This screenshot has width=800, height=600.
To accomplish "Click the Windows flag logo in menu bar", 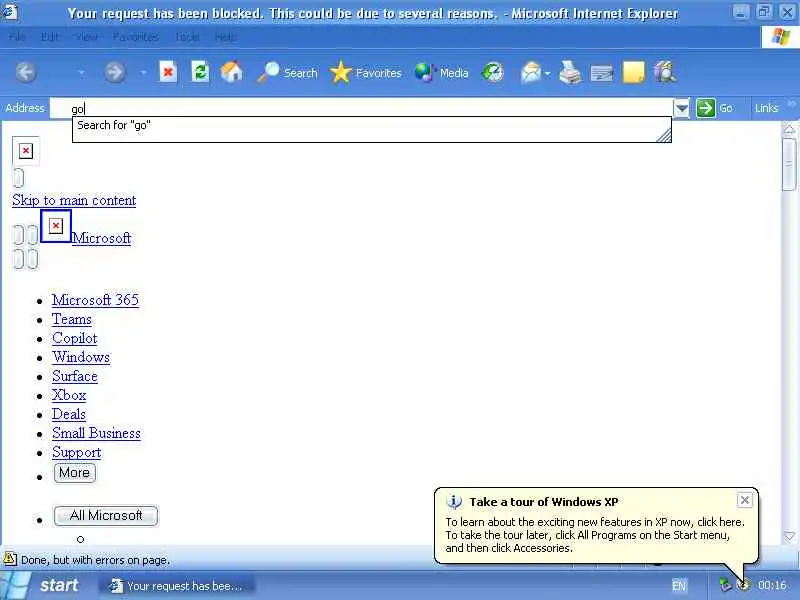I will pyautogui.click(x=780, y=37).
